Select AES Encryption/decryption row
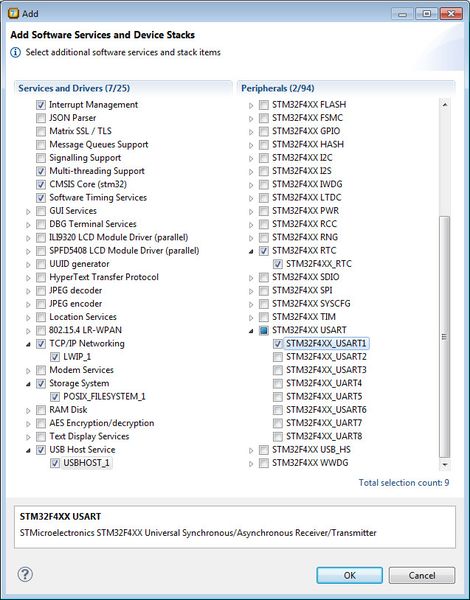Image resolution: width=470 pixels, height=600 pixels. 101,423
